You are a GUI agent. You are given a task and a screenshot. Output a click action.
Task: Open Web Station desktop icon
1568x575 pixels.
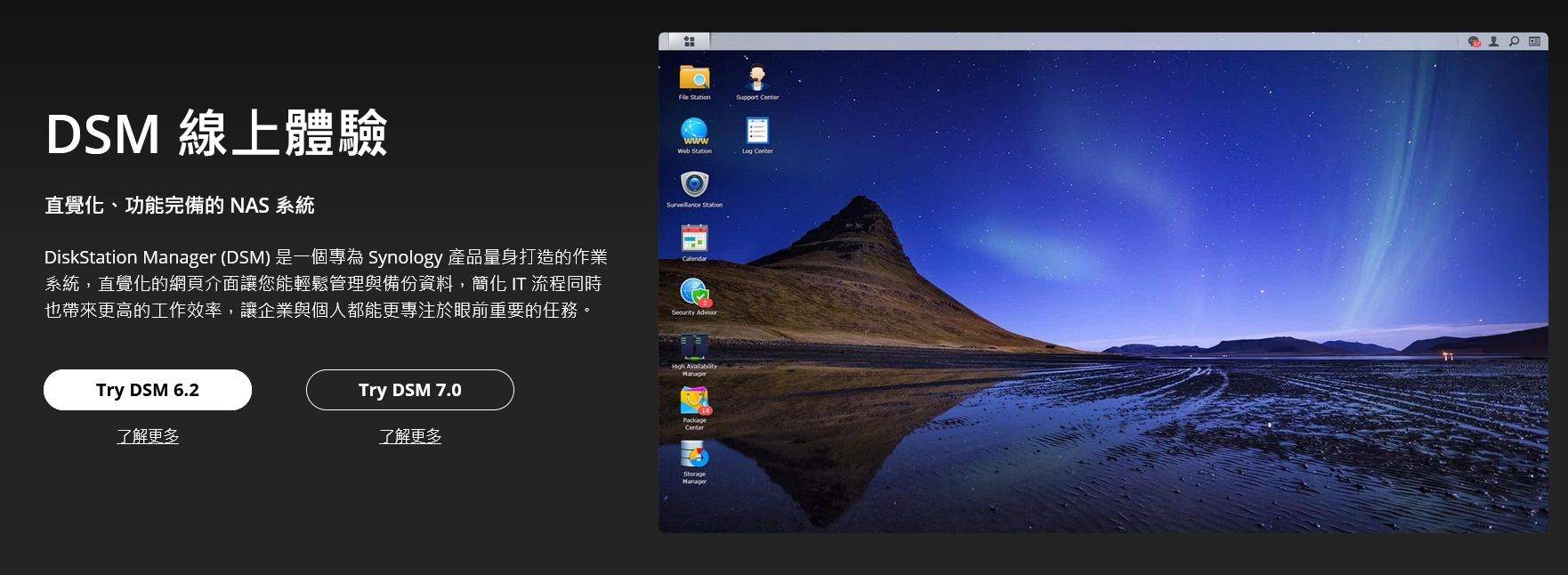(694, 132)
